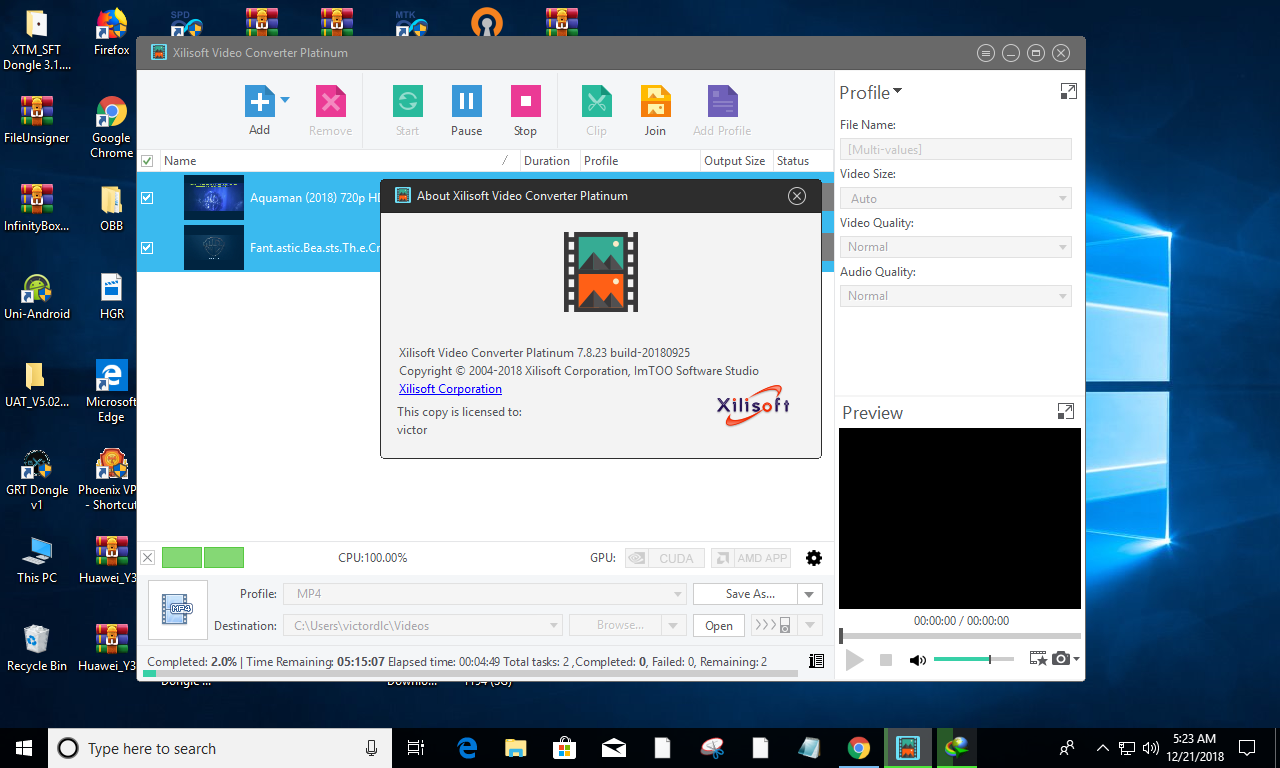Click the Output Size column header

[735, 161]
